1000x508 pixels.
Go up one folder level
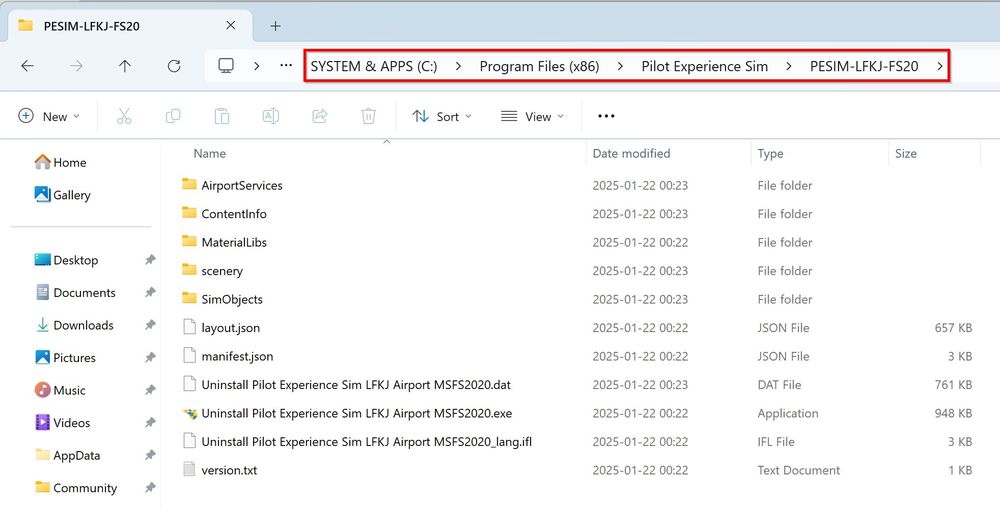click(x=125, y=66)
